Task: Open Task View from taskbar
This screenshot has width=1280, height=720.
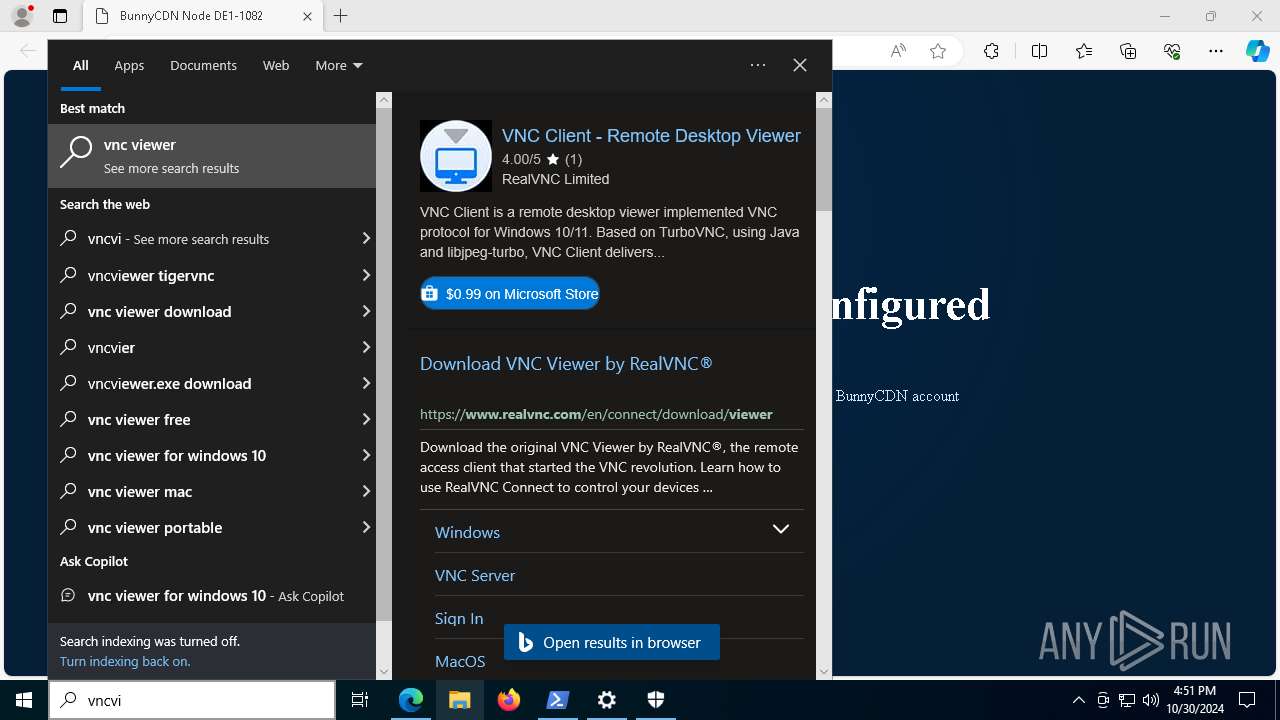Action: 360,700
